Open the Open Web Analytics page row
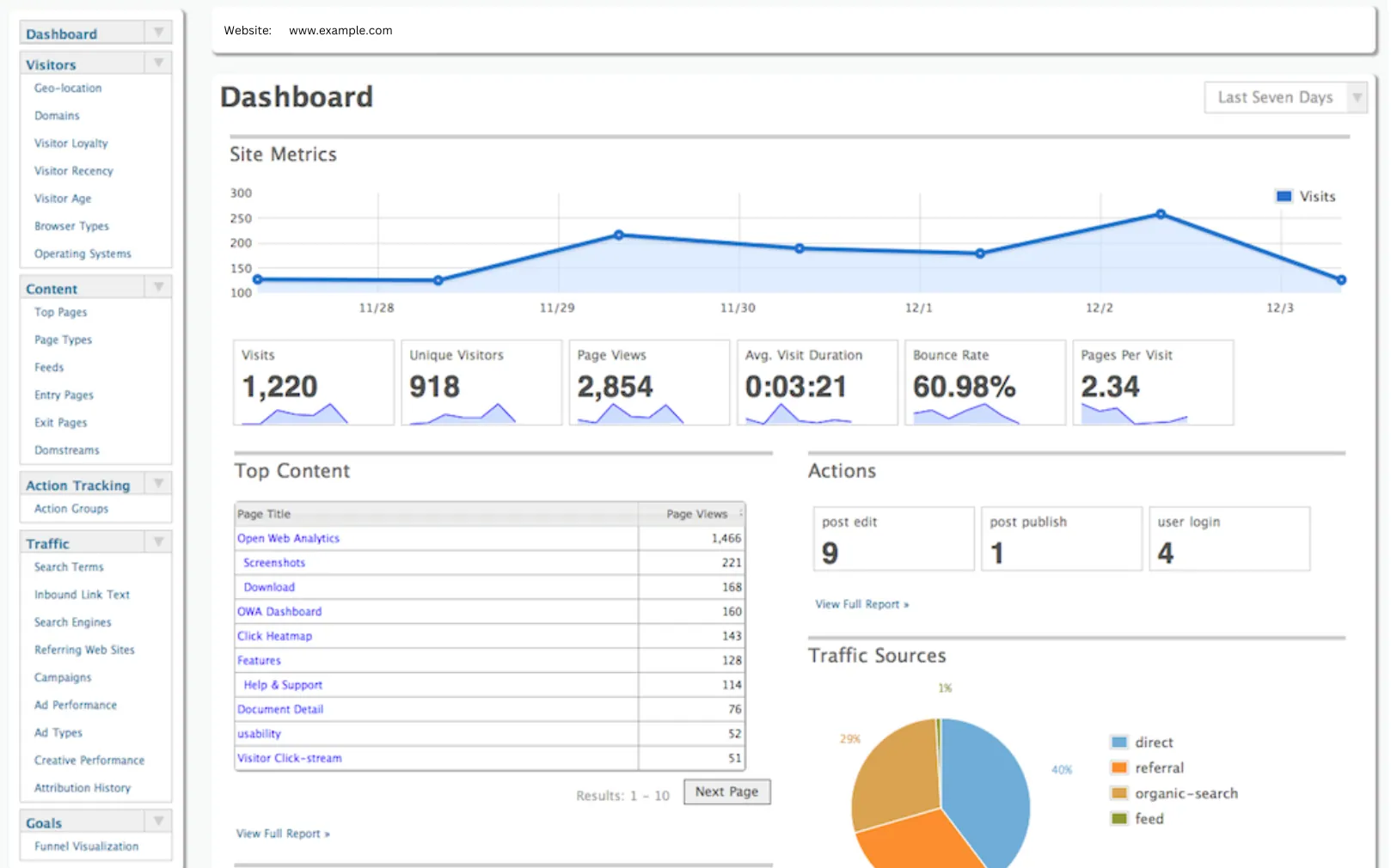The image size is (1391, 868). click(489, 538)
